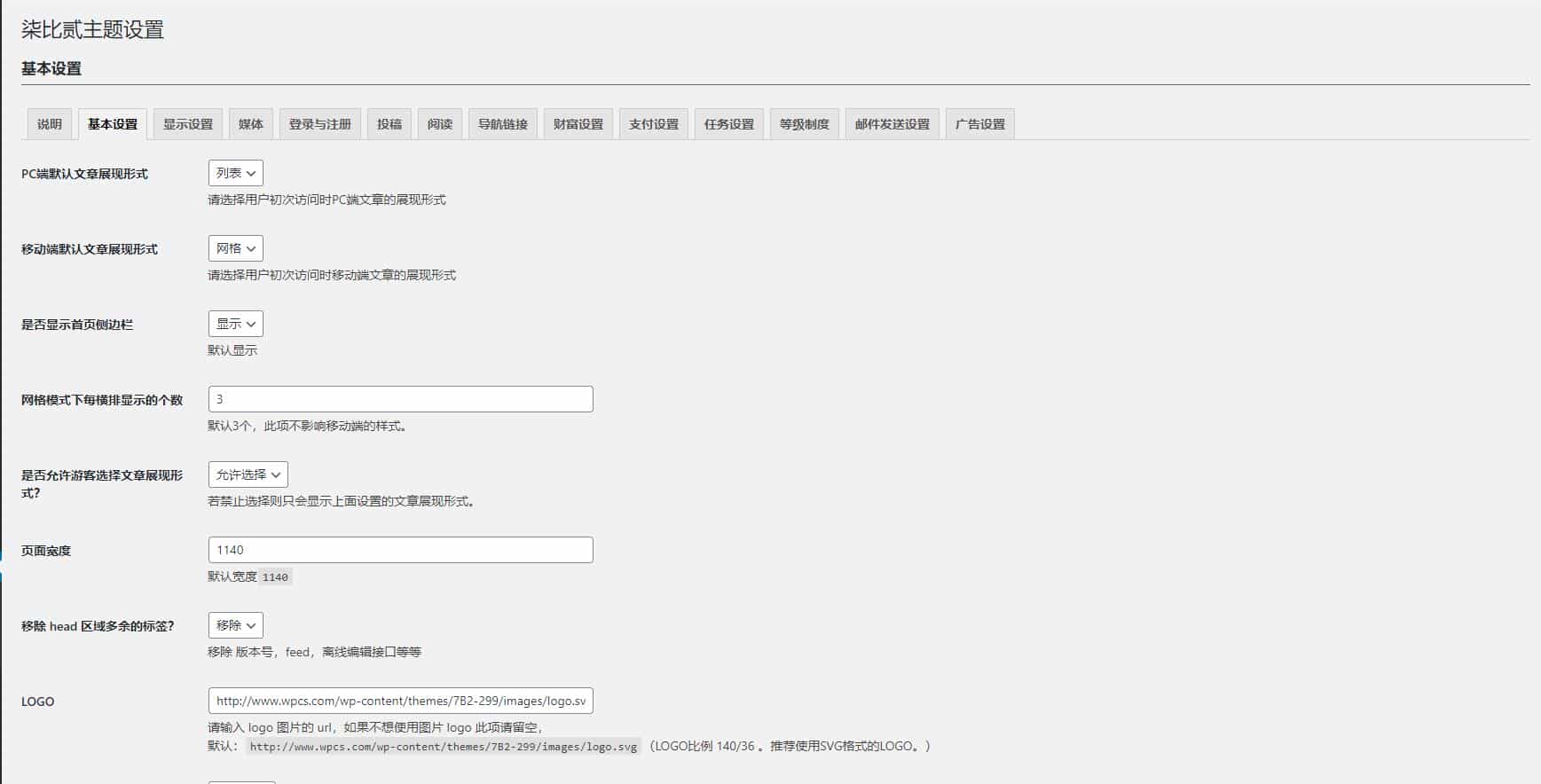Open the 投稿 tab
Image resolution: width=1541 pixels, height=784 pixels.
[389, 124]
